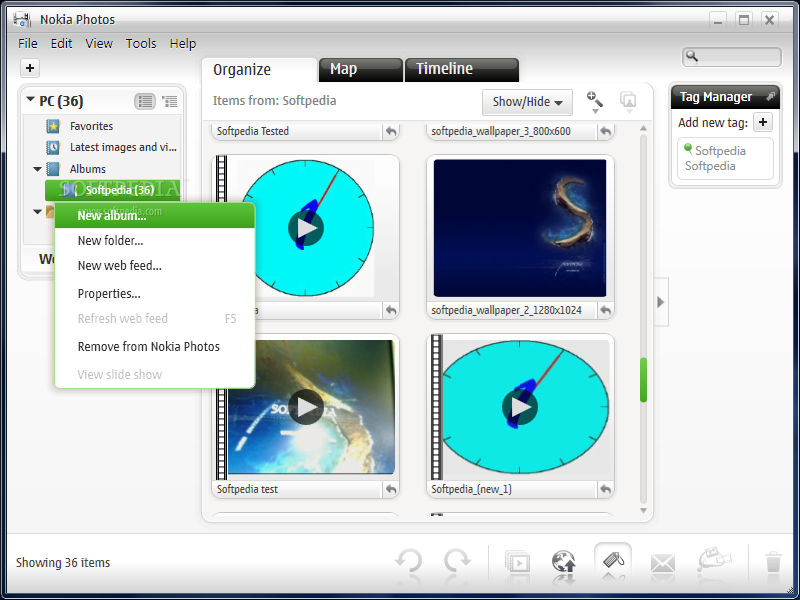Viewport: 800px width, 600px height.
Task: Pin the Tag Manager panel
Action: tap(770, 96)
